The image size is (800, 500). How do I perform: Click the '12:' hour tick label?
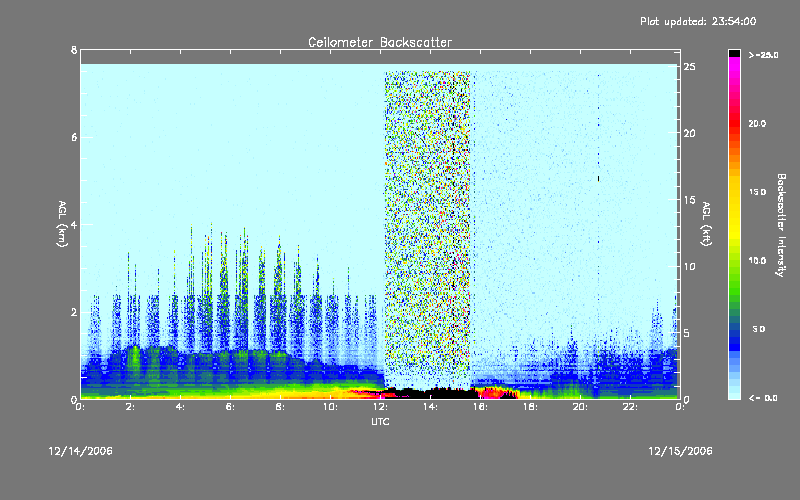[381, 407]
